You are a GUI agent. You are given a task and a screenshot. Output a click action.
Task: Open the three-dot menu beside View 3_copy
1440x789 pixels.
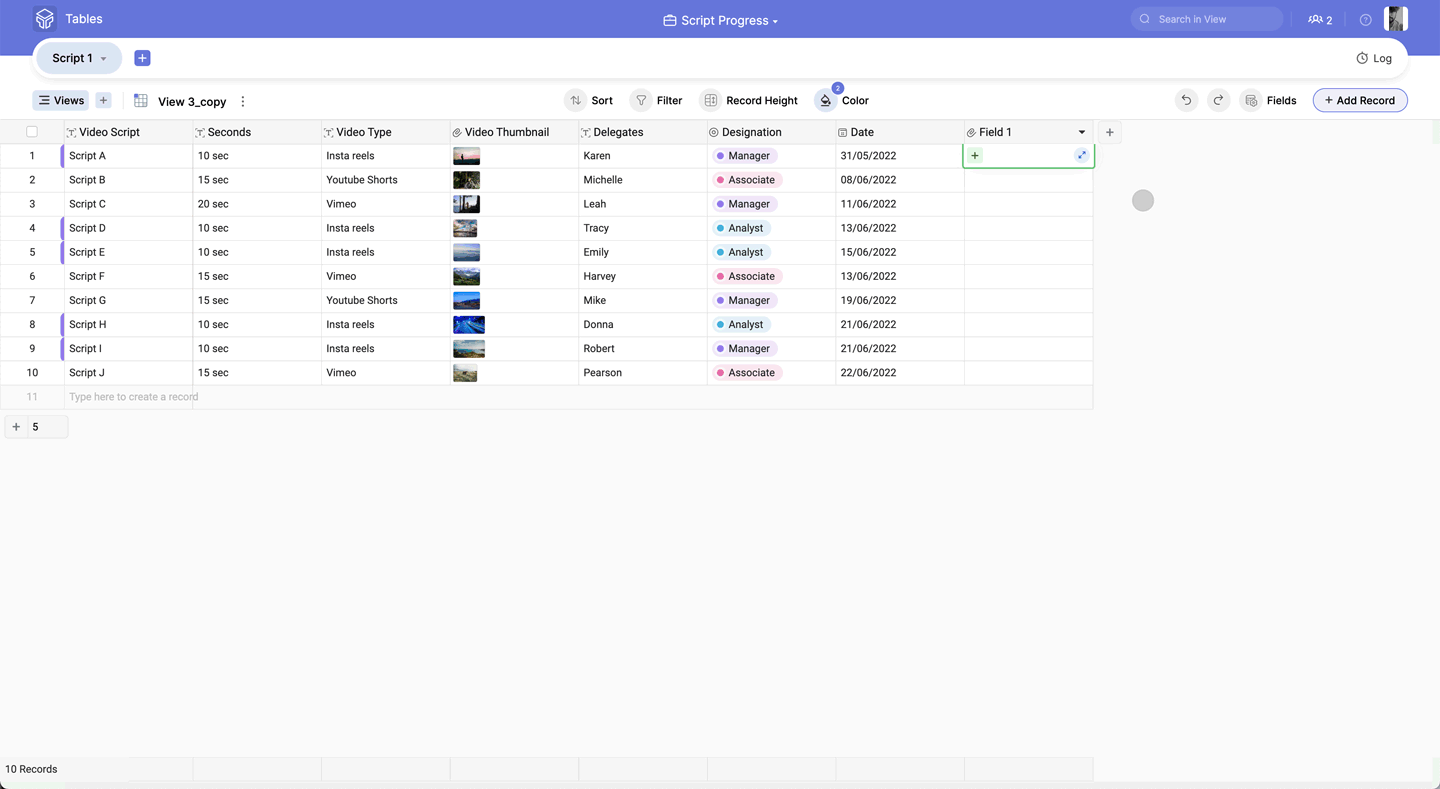click(x=243, y=101)
